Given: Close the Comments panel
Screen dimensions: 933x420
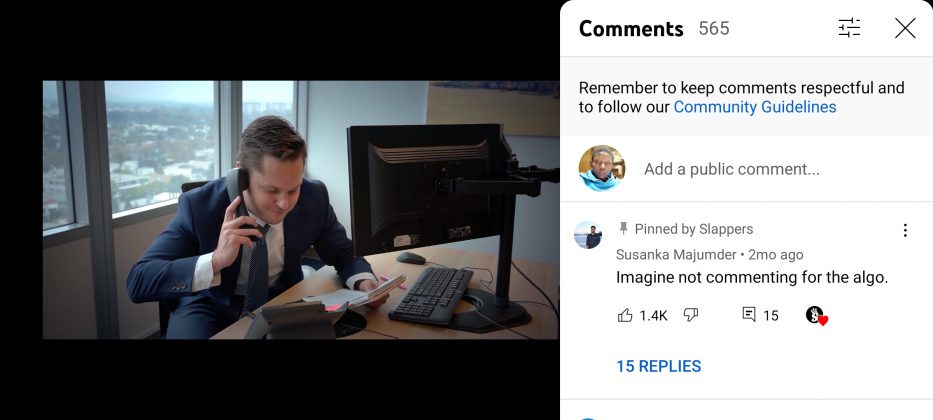Looking at the screenshot, I should point(905,28).
